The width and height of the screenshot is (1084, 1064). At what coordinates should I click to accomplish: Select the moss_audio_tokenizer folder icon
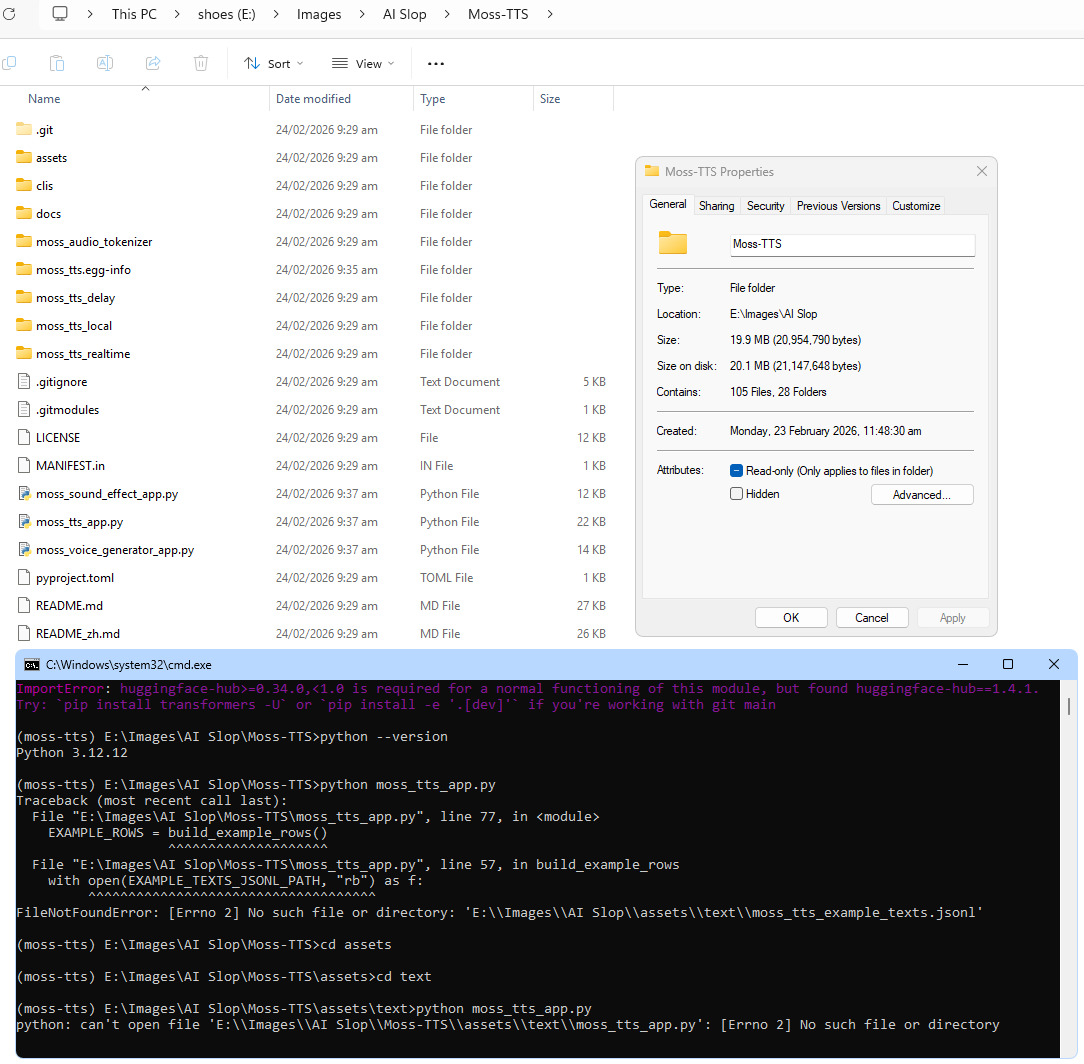pos(24,241)
